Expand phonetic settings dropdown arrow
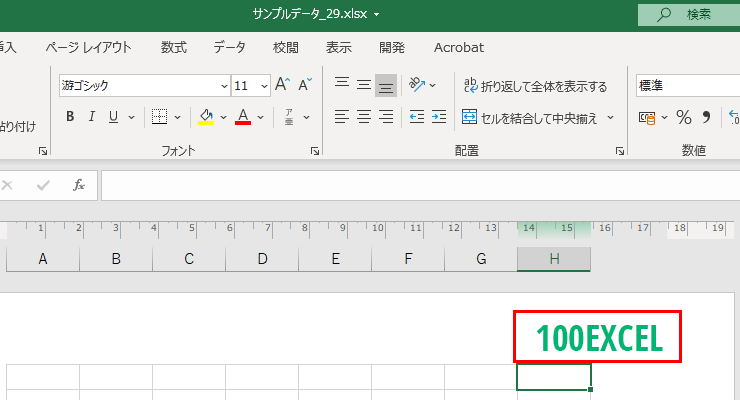 click(x=306, y=117)
